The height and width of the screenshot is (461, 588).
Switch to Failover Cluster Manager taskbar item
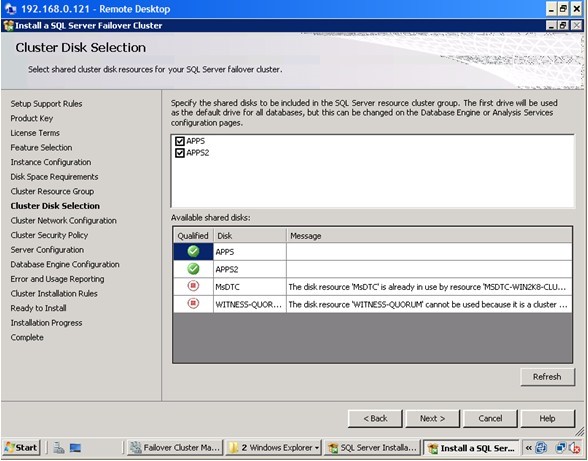pyautogui.click(x=175, y=448)
